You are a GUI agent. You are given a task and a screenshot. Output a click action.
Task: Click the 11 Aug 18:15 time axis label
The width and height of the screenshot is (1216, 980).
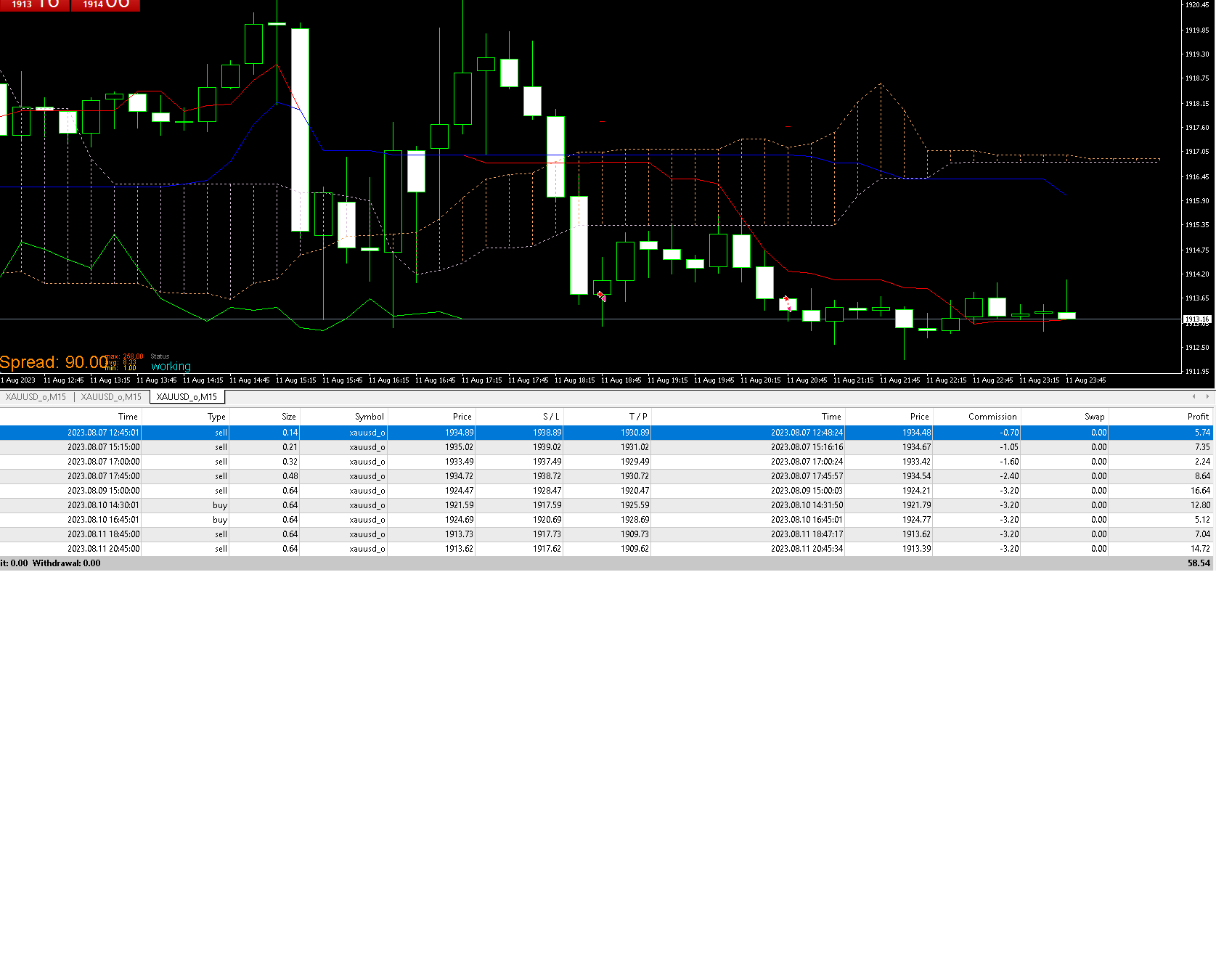(575, 380)
